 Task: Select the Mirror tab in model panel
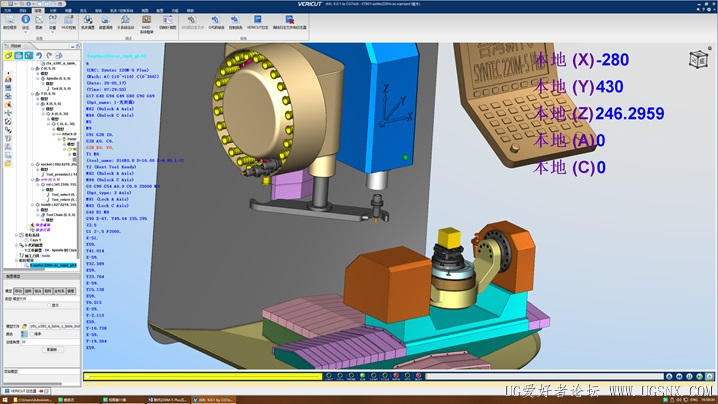[71, 291]
